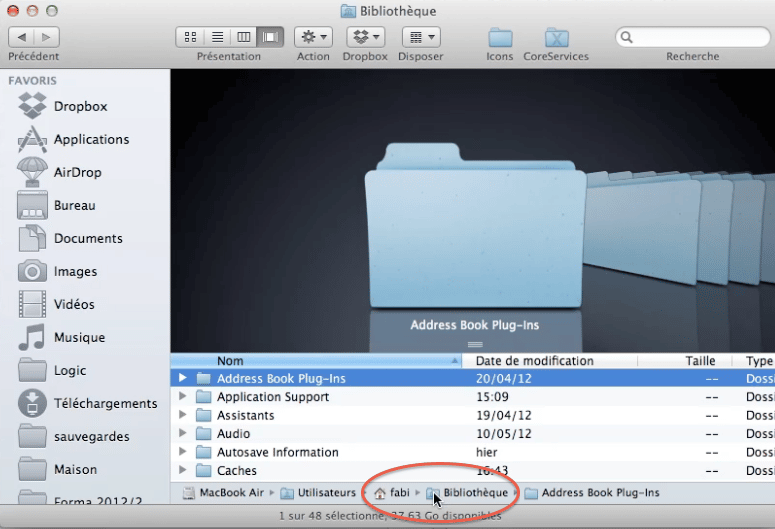Select the Caches folder row
This screenshot has width=775, height=529.
(x=473, y=470)
